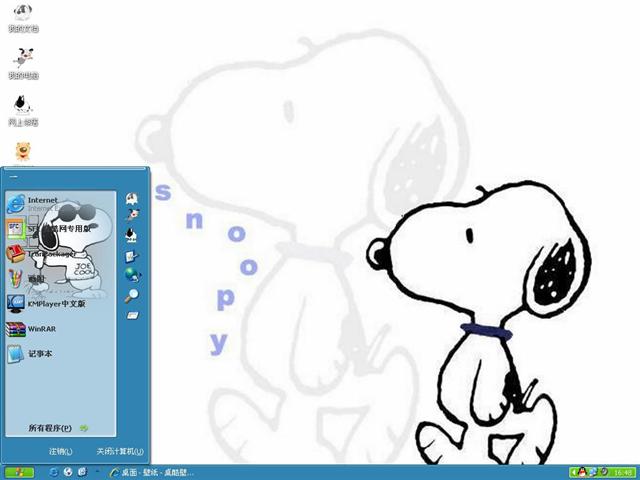Open My Documents icon in start menu right column
This screenshot has width=640, height=480.
131,199
